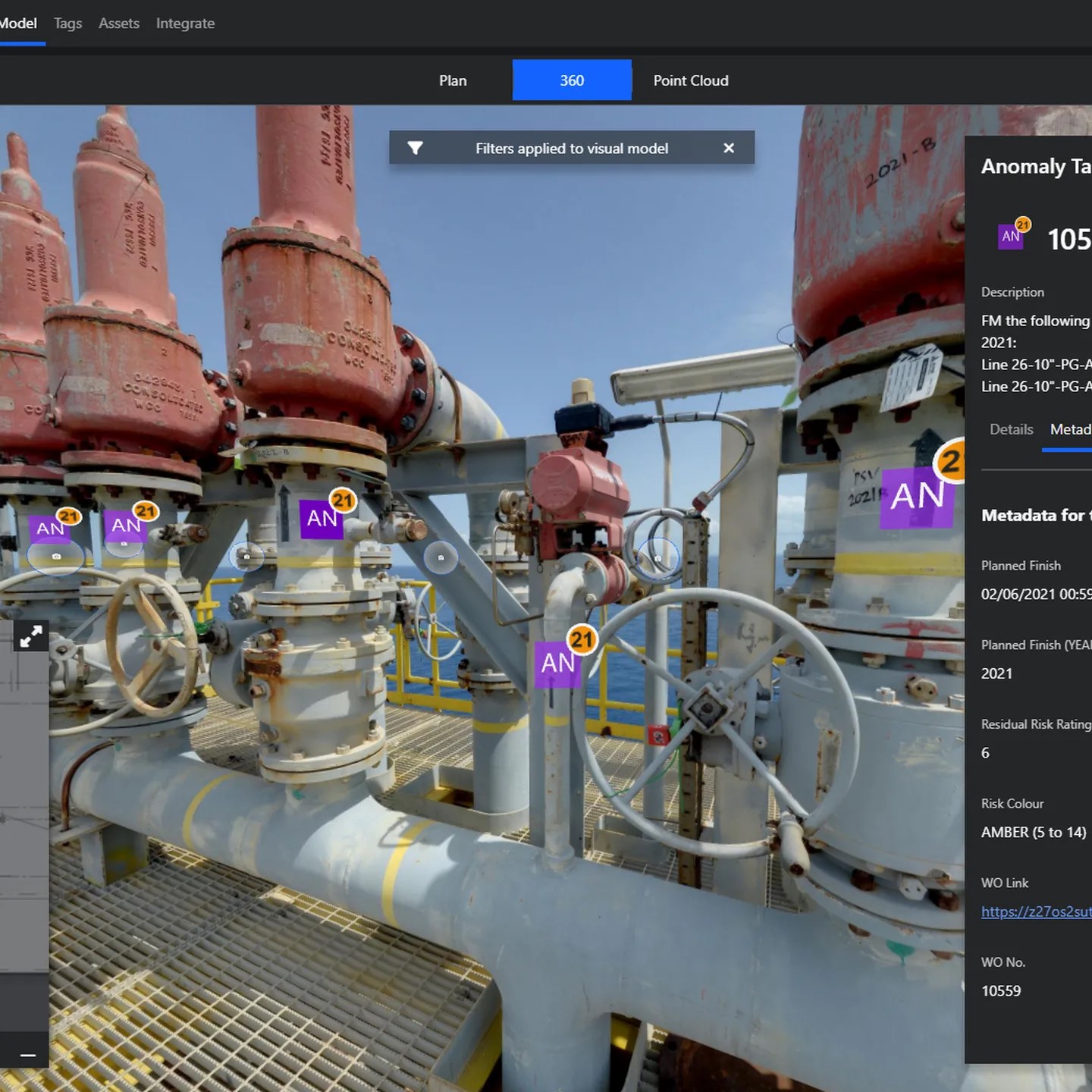The width and height of the screenshot is (1092, 1092).
Task: Click the funnel filter icon in banner
Action: coord(415,148)
